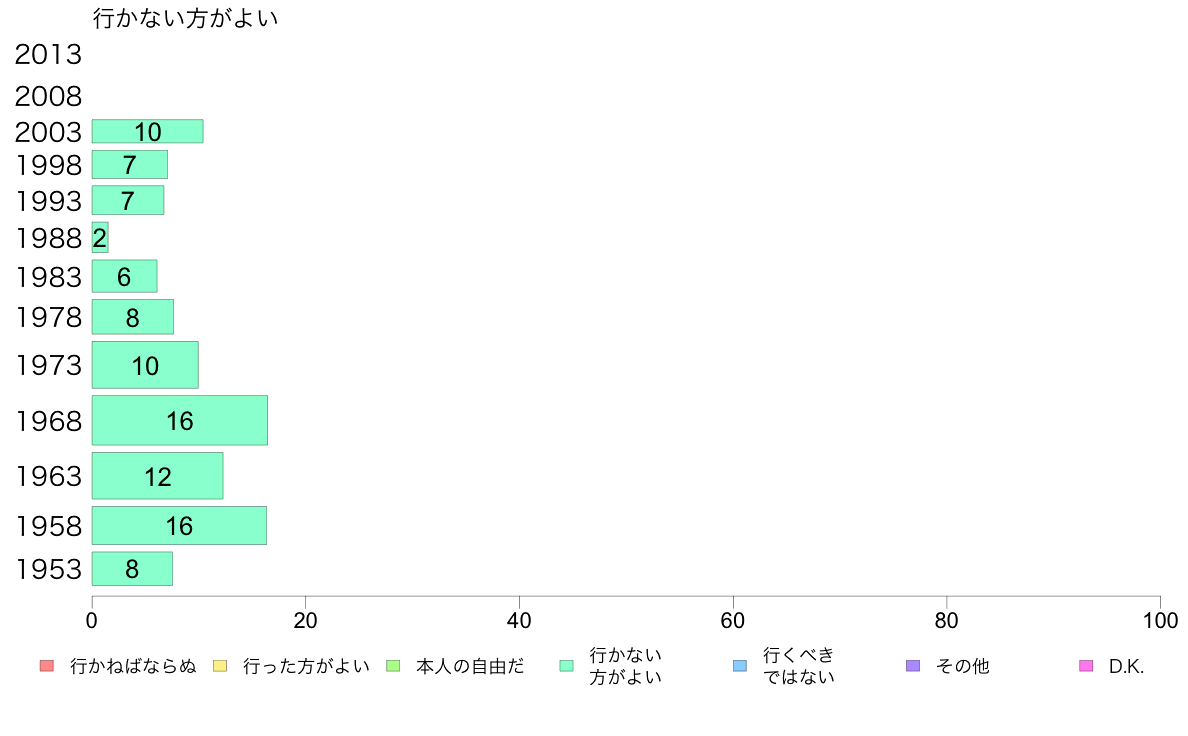
Task: Click the mint 行かない方がよい legend swatch
Action: tap(566, 666)
